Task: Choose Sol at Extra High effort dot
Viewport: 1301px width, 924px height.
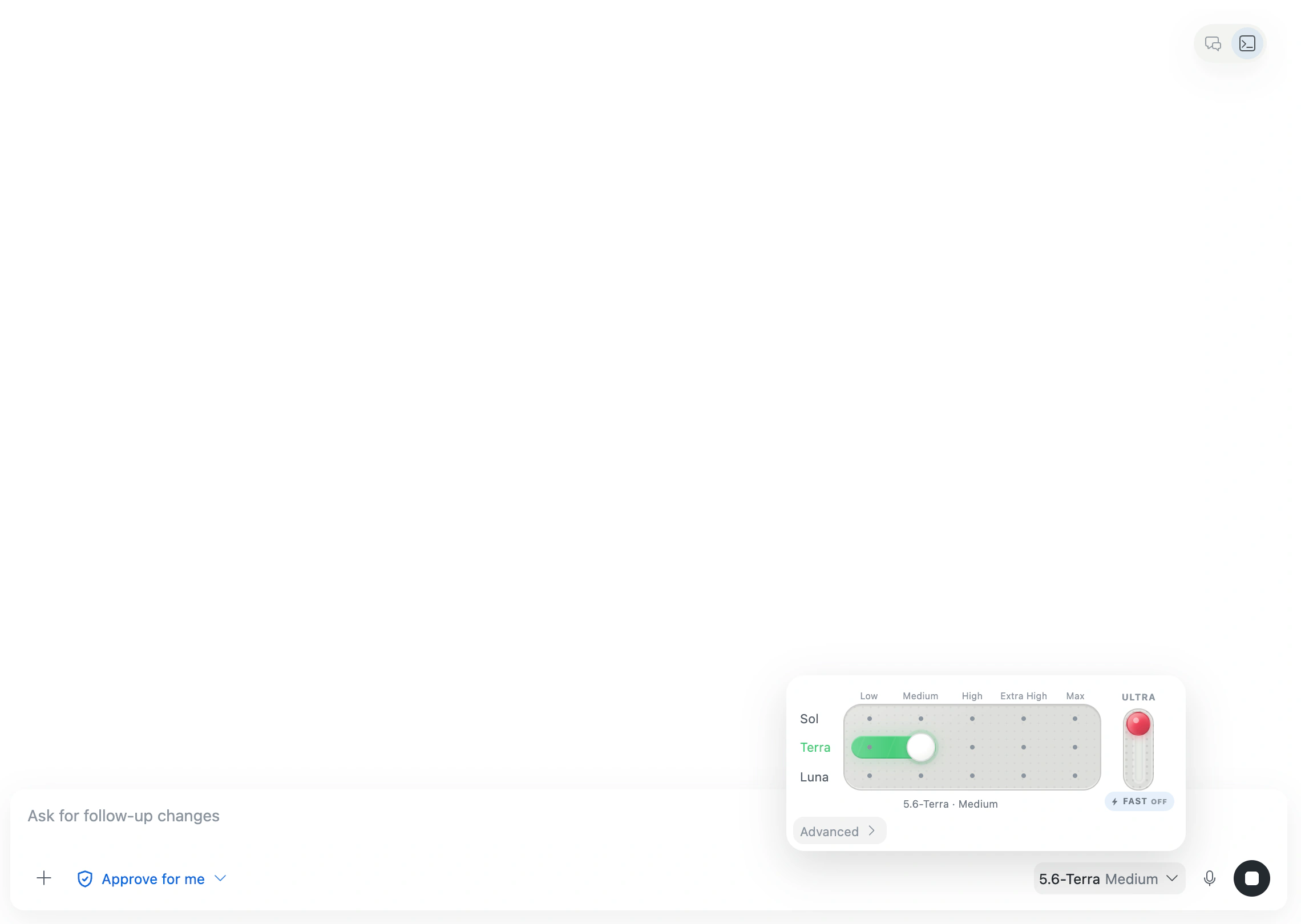Action: [1024, 719]
